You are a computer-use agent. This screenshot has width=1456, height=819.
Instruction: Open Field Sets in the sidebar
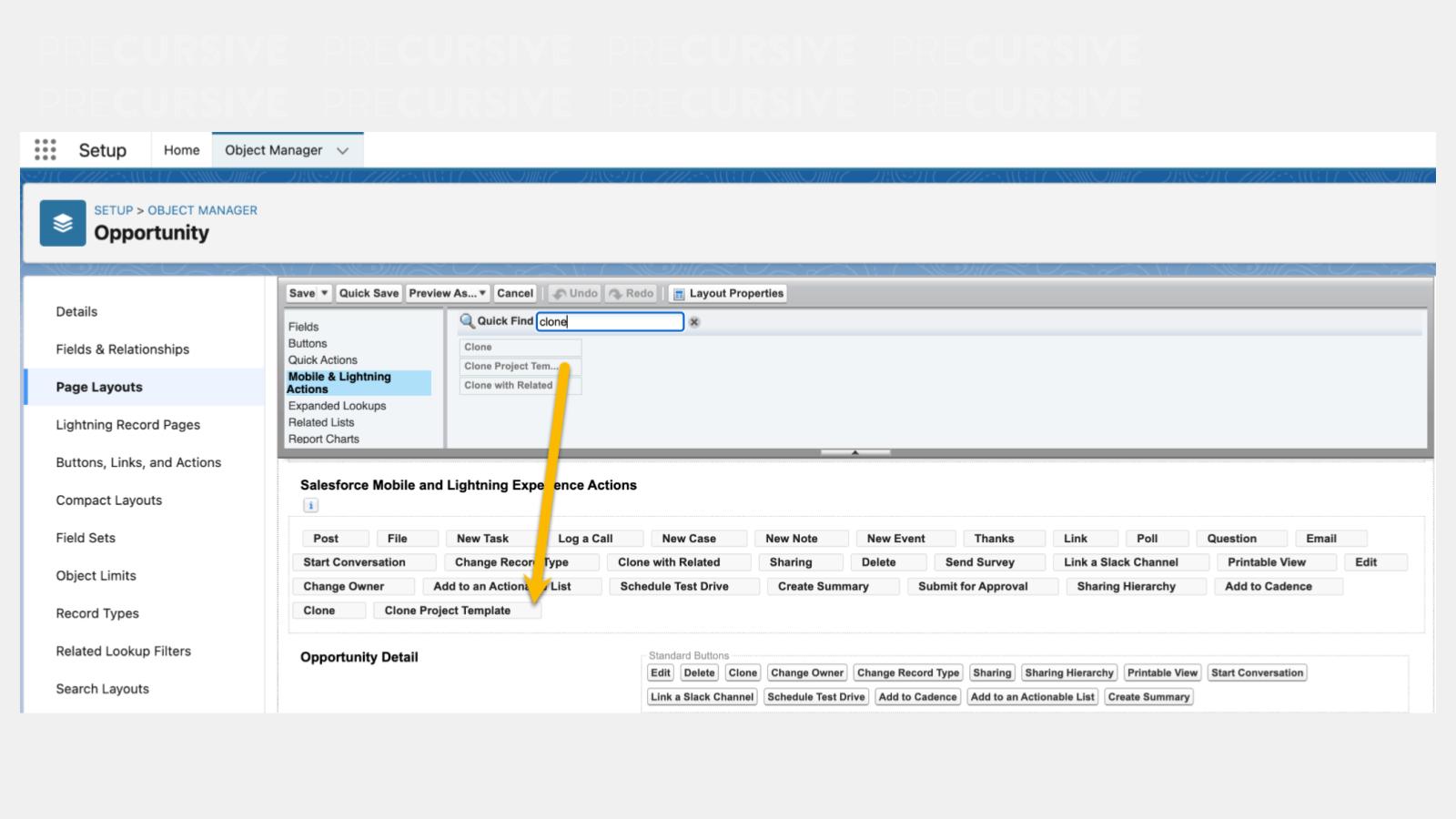[x=86, y=538]
